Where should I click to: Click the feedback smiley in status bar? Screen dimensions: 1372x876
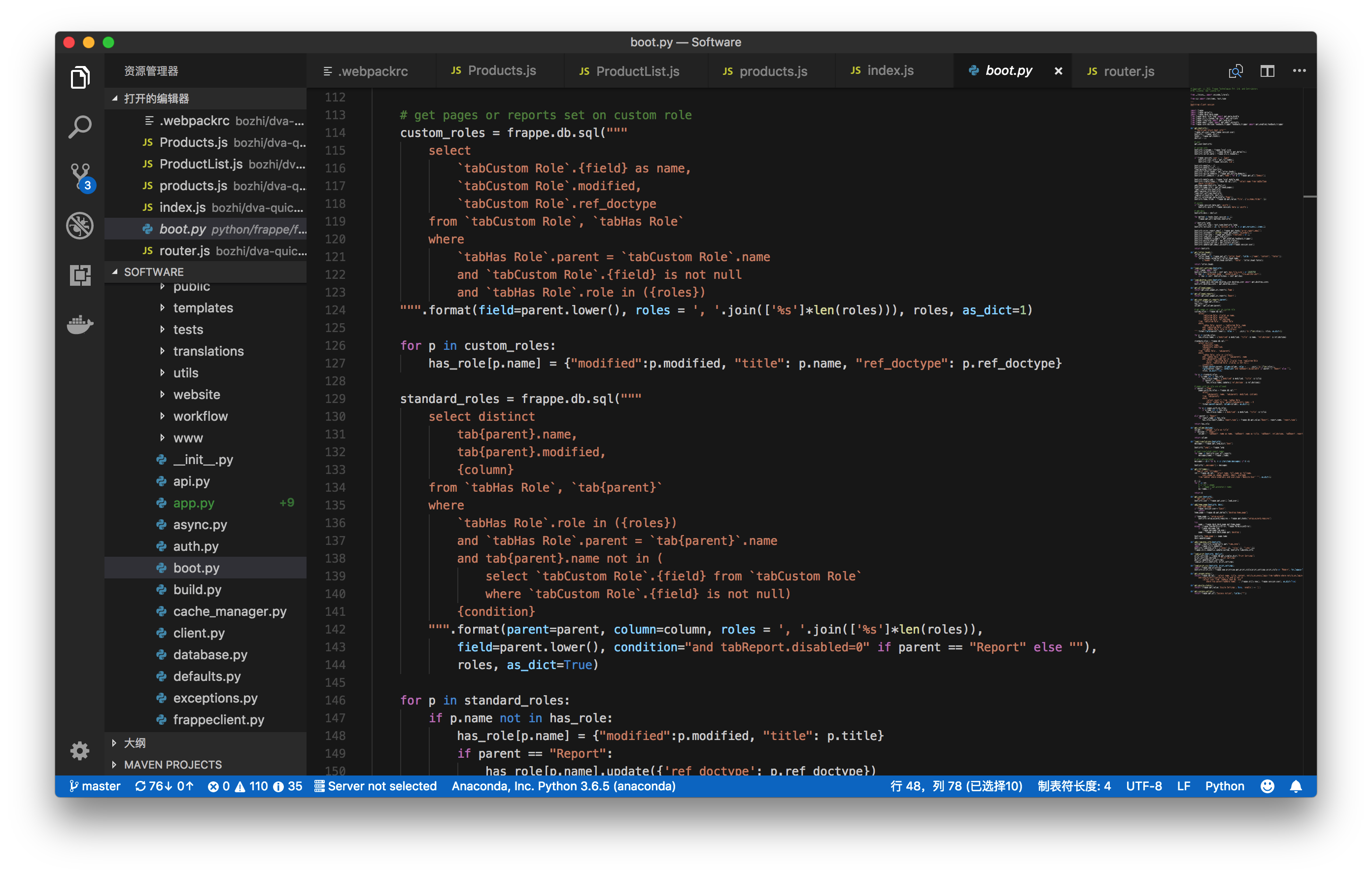pos(1267,786)
